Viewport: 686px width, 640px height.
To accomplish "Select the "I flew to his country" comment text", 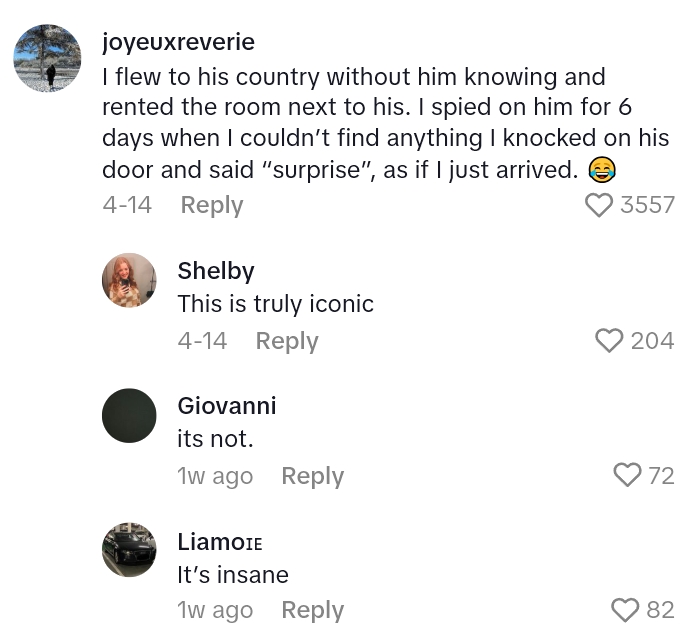I will (385, 123).
